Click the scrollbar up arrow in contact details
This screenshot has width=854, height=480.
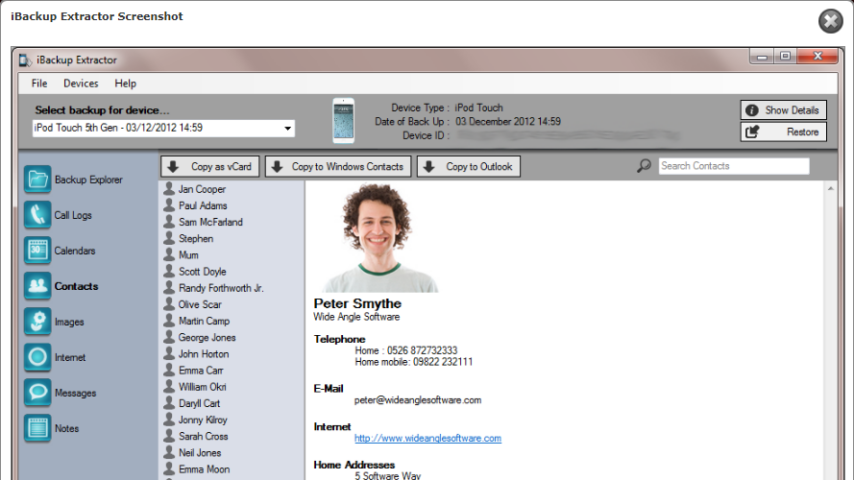(x=831, y=189)
